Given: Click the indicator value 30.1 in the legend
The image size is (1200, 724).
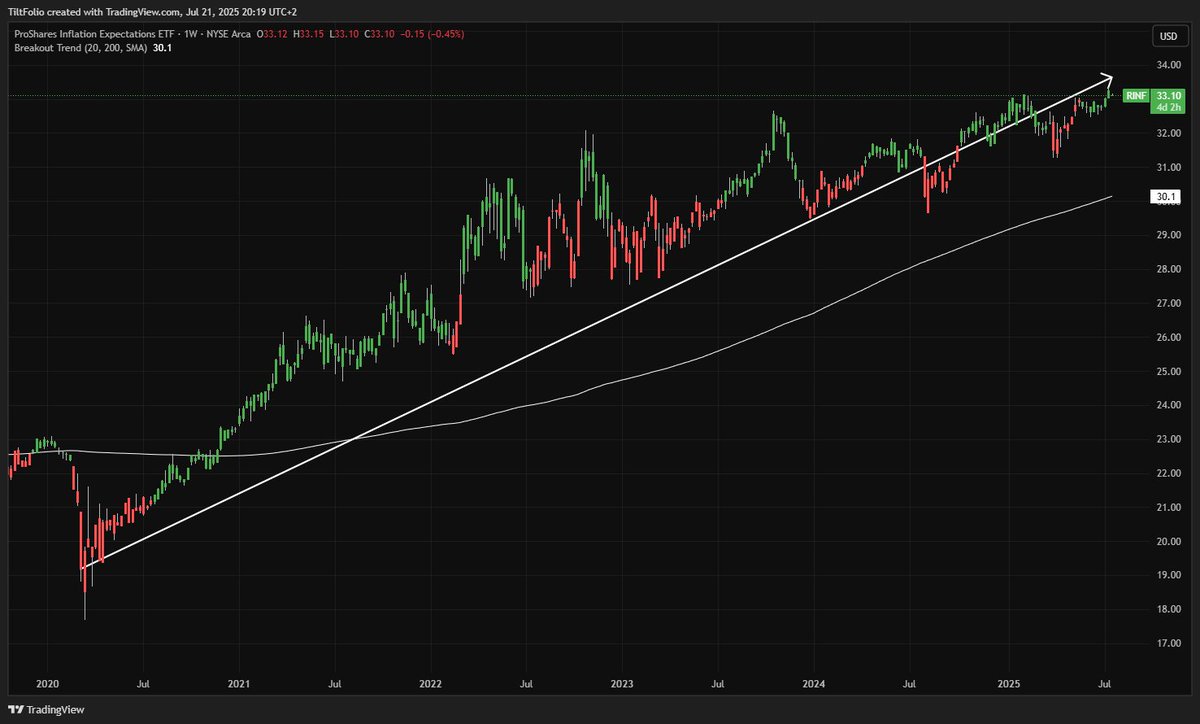Looking at the screenshot, I should (161, 48).
